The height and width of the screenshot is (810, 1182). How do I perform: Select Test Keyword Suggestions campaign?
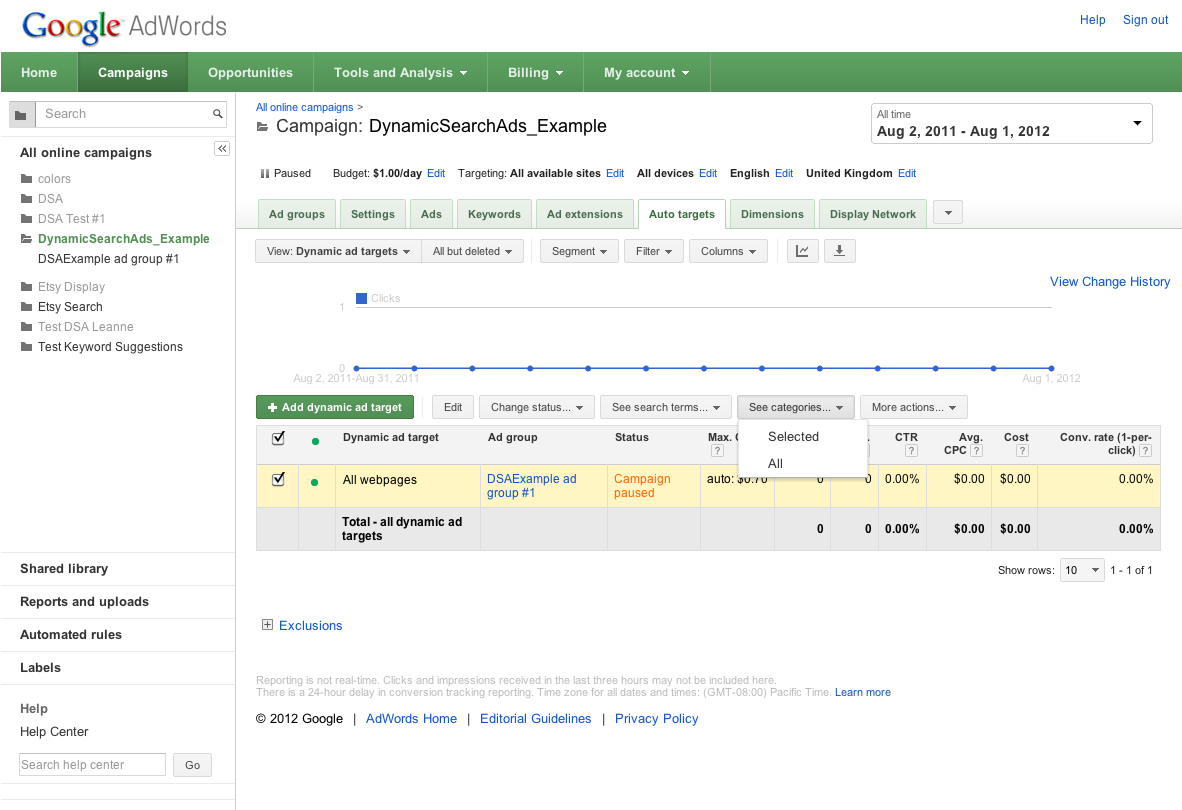[110, 347]
